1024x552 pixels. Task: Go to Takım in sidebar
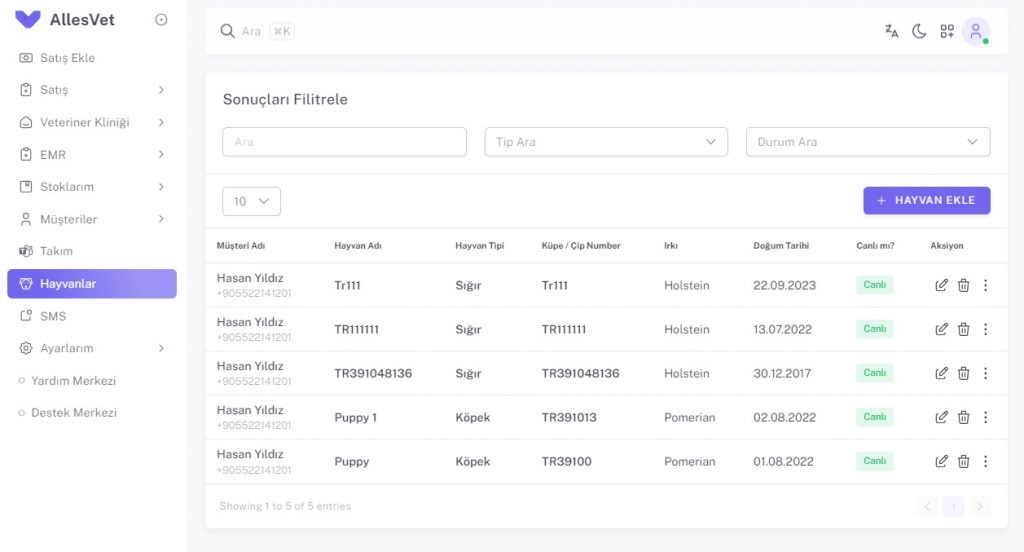(91, 251)
